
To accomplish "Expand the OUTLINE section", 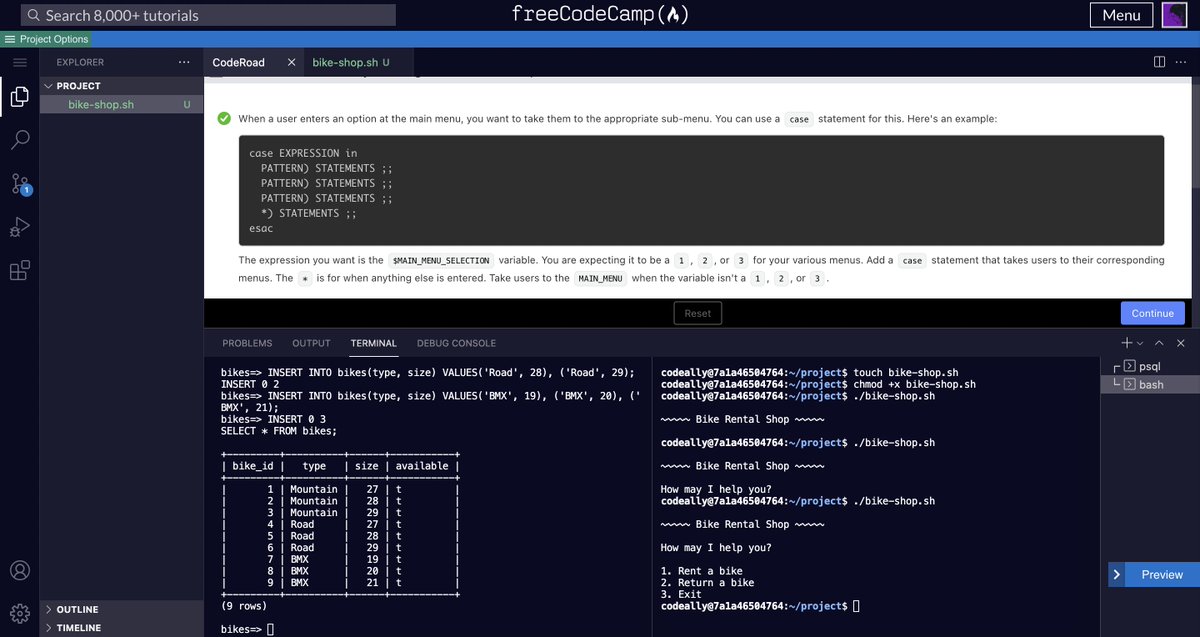I will 70,609.
